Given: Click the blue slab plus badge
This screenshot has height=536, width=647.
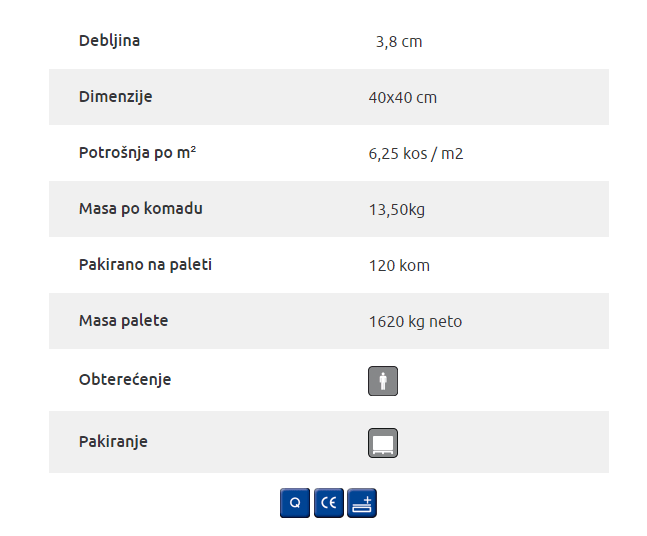Looking at the screenshot, I should coord(362,503).
